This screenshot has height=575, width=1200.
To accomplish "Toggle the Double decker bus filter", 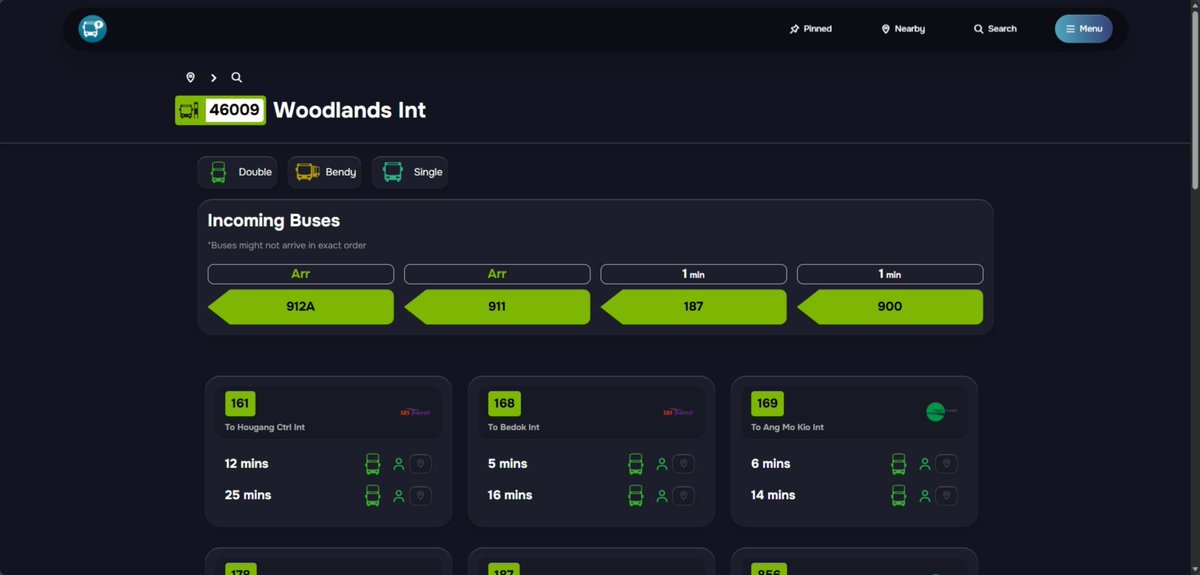I will (x=237, y=172).
